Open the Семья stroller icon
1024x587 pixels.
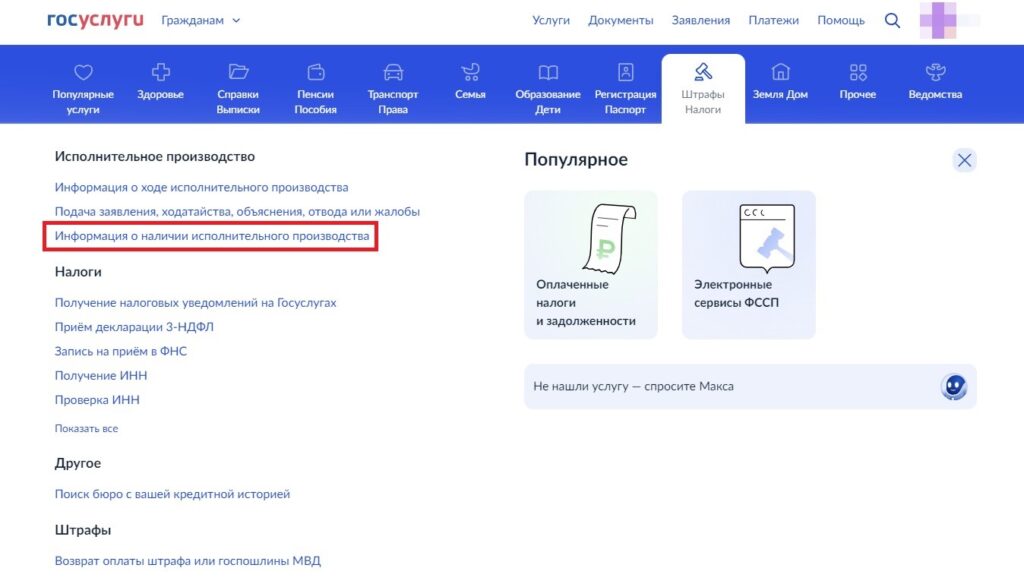[470, 73]
